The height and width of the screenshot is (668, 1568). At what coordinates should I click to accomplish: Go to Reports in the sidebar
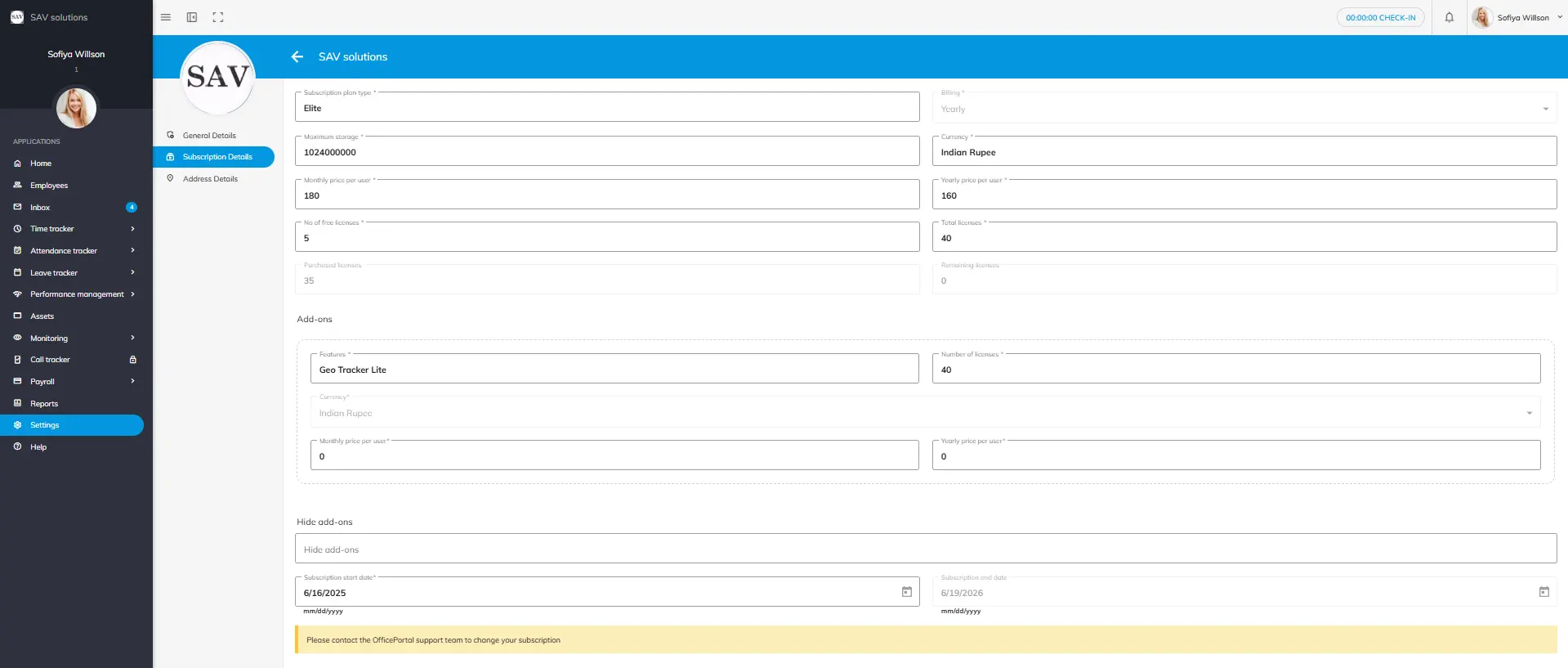coord(44,404)
